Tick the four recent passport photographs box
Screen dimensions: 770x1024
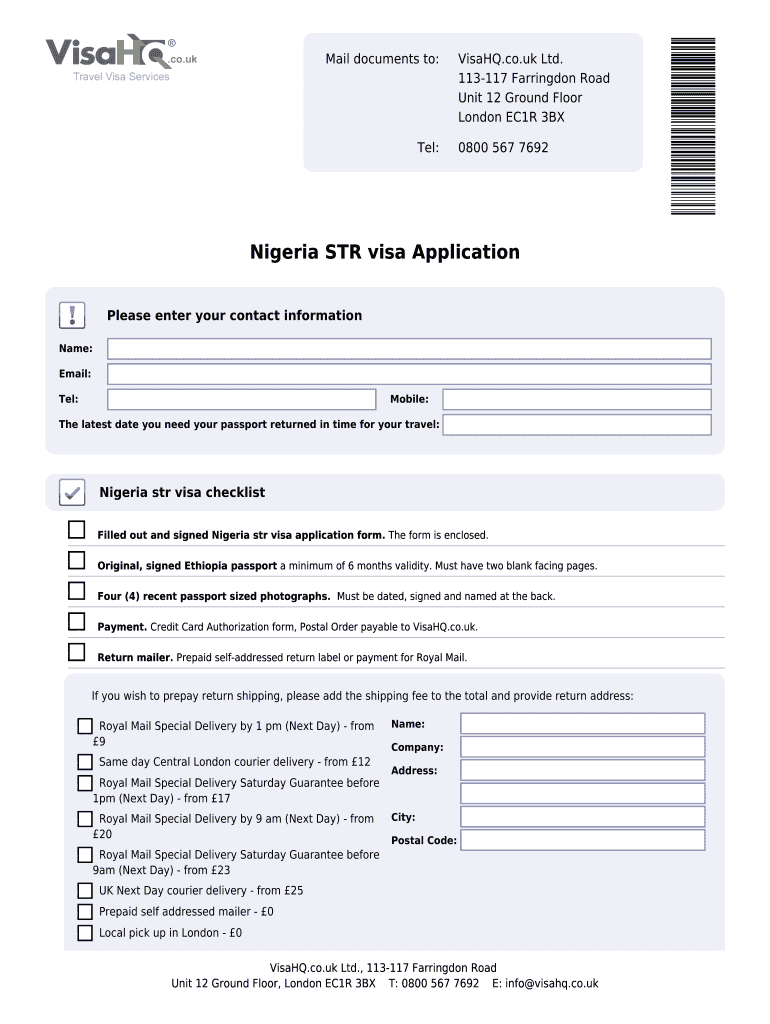77,591
